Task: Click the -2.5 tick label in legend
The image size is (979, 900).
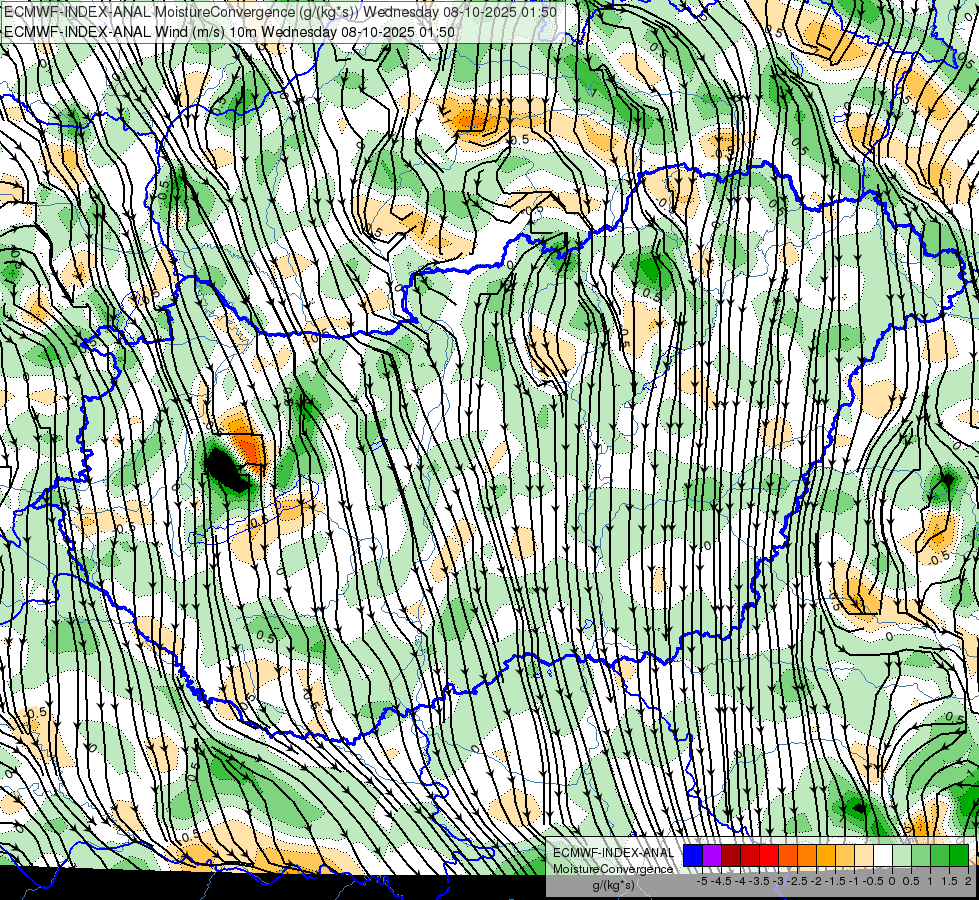Action: tap(797, 881)
